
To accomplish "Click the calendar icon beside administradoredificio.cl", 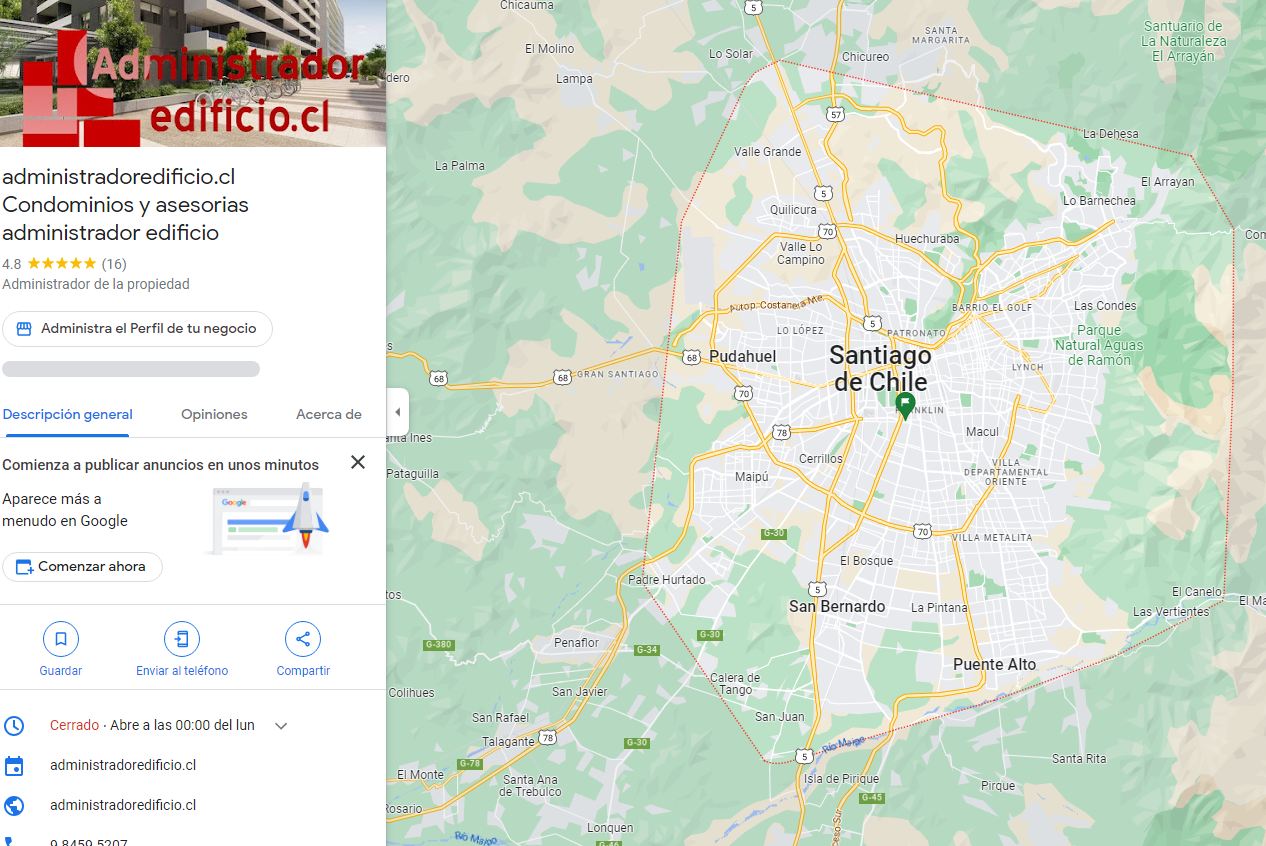I will [14, 766].
